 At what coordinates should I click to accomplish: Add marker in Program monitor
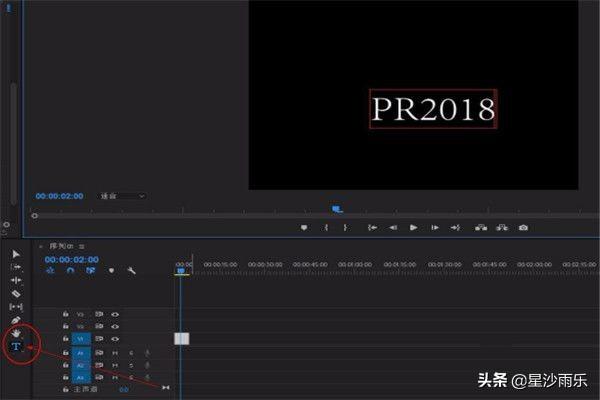tap(304, 228)
